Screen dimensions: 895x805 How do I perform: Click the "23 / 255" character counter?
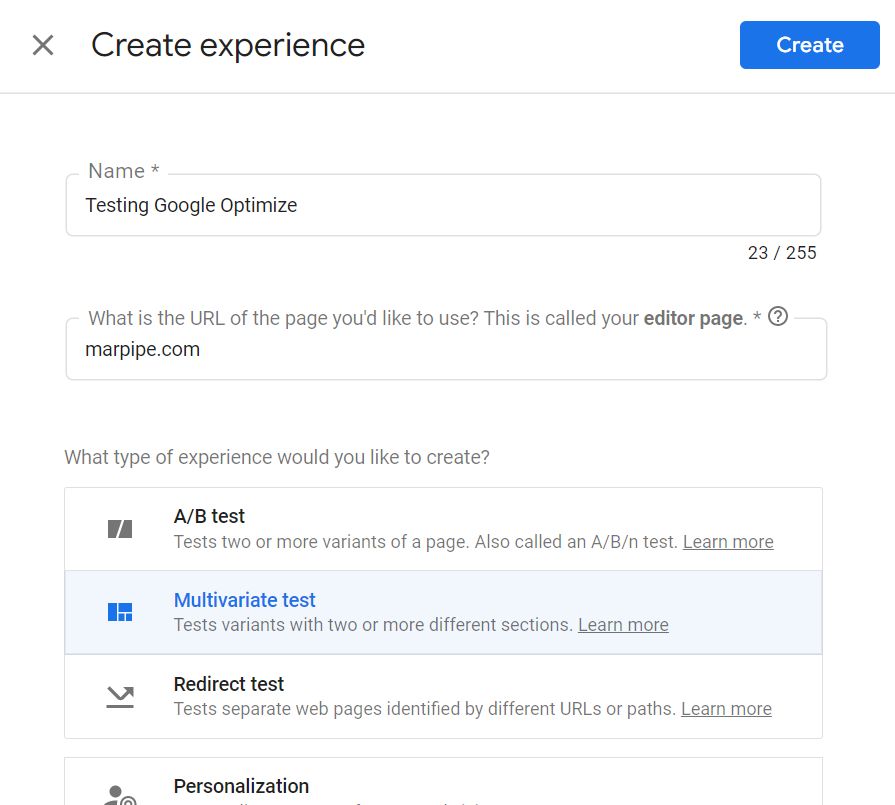coord(783,252)
